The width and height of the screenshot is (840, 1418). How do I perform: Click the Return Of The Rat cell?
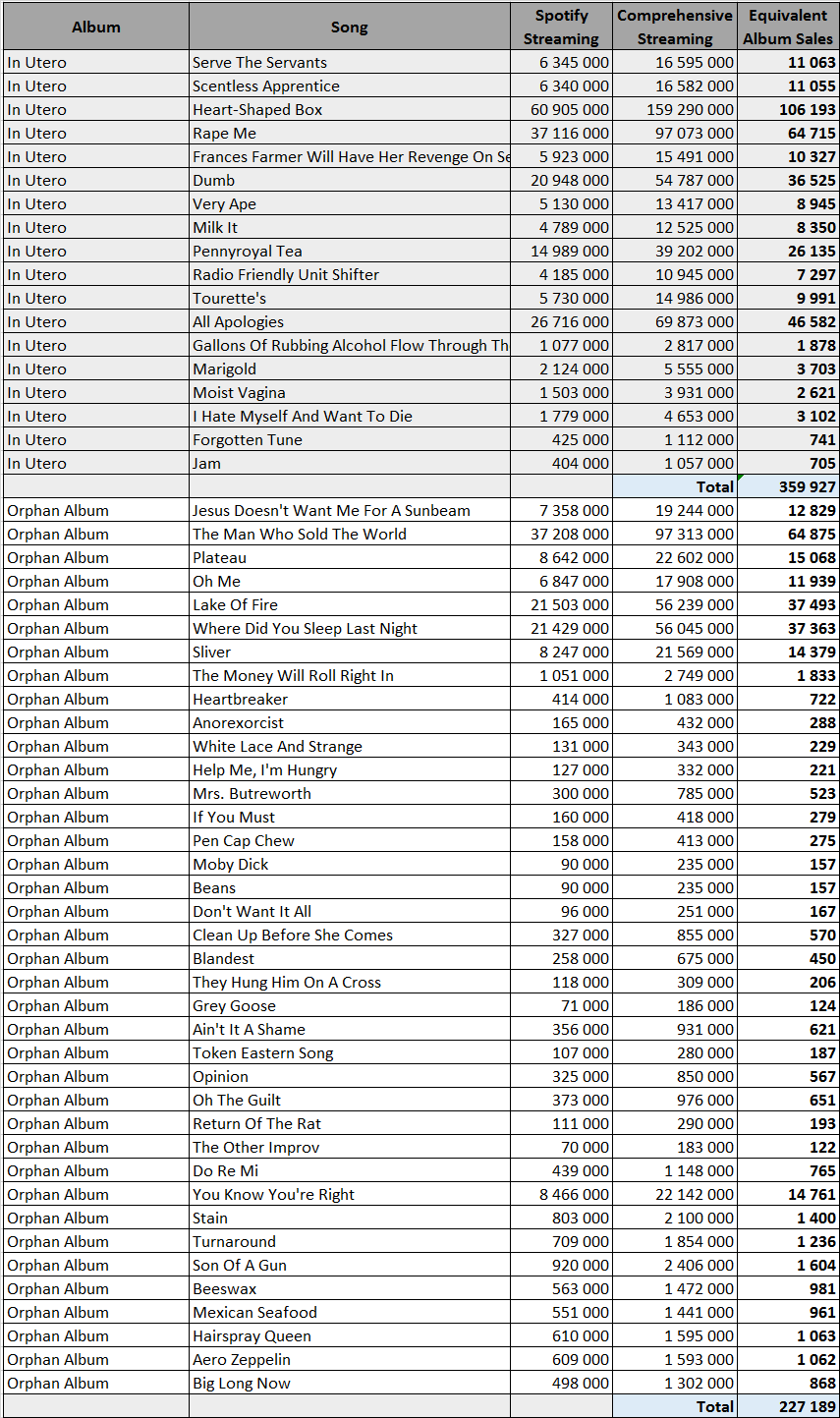coord(349,1123)
